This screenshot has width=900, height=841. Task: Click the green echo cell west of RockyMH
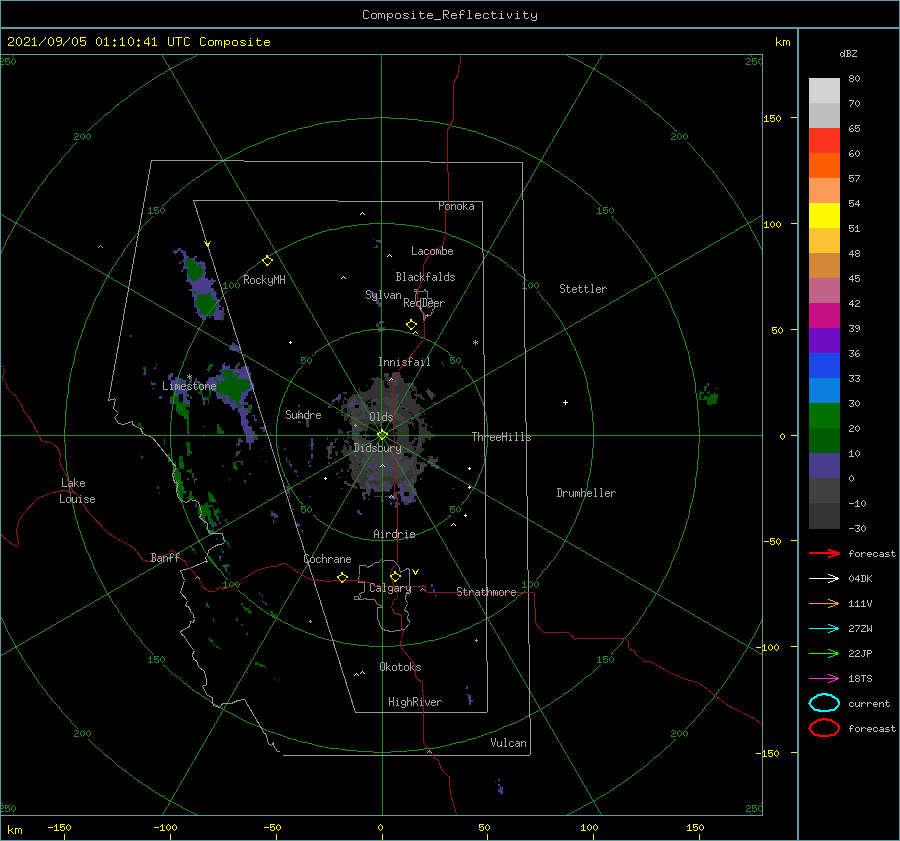coord(200,285)
